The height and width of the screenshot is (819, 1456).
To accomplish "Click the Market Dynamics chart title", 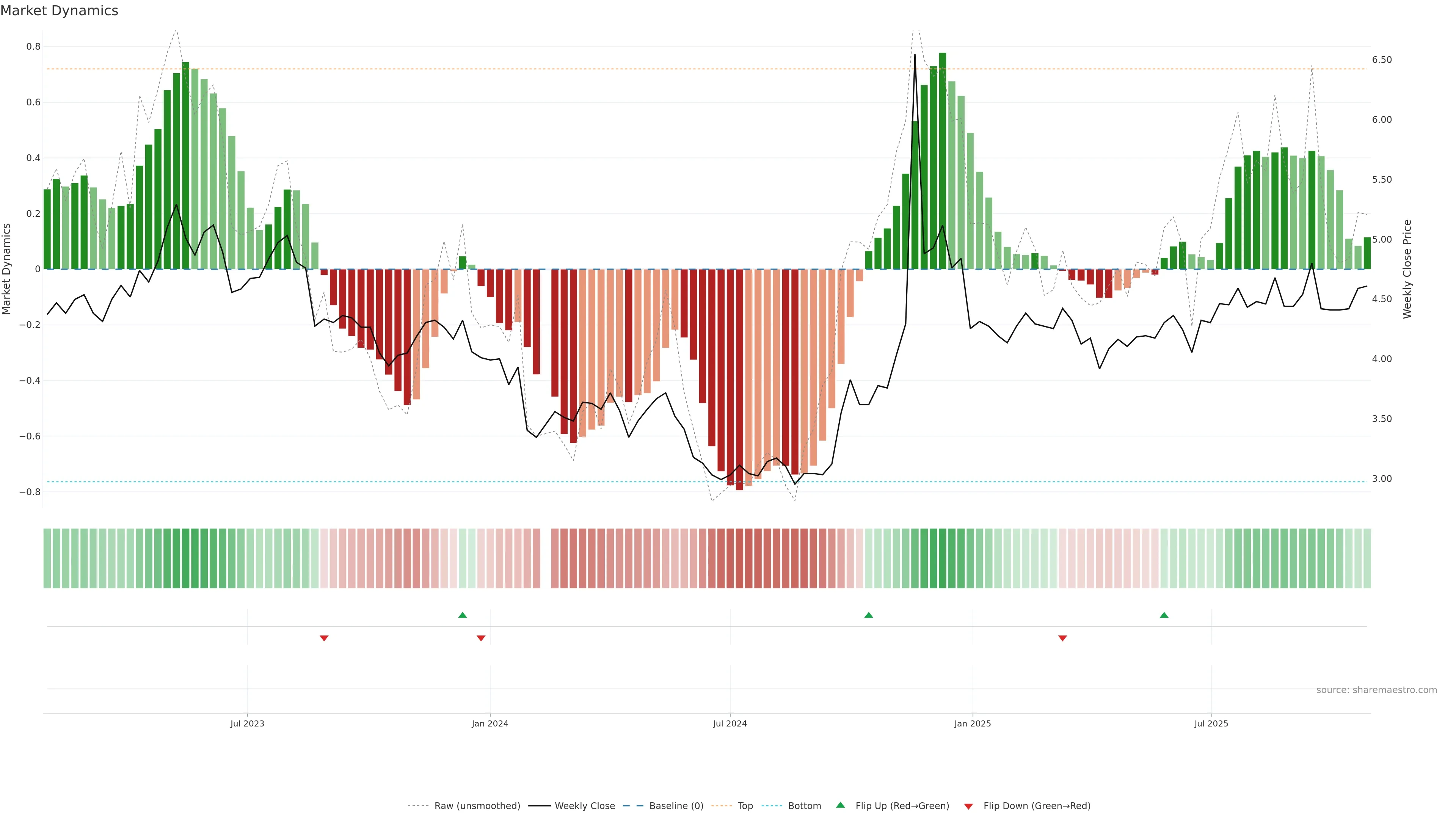I will (x=60, y=11).
